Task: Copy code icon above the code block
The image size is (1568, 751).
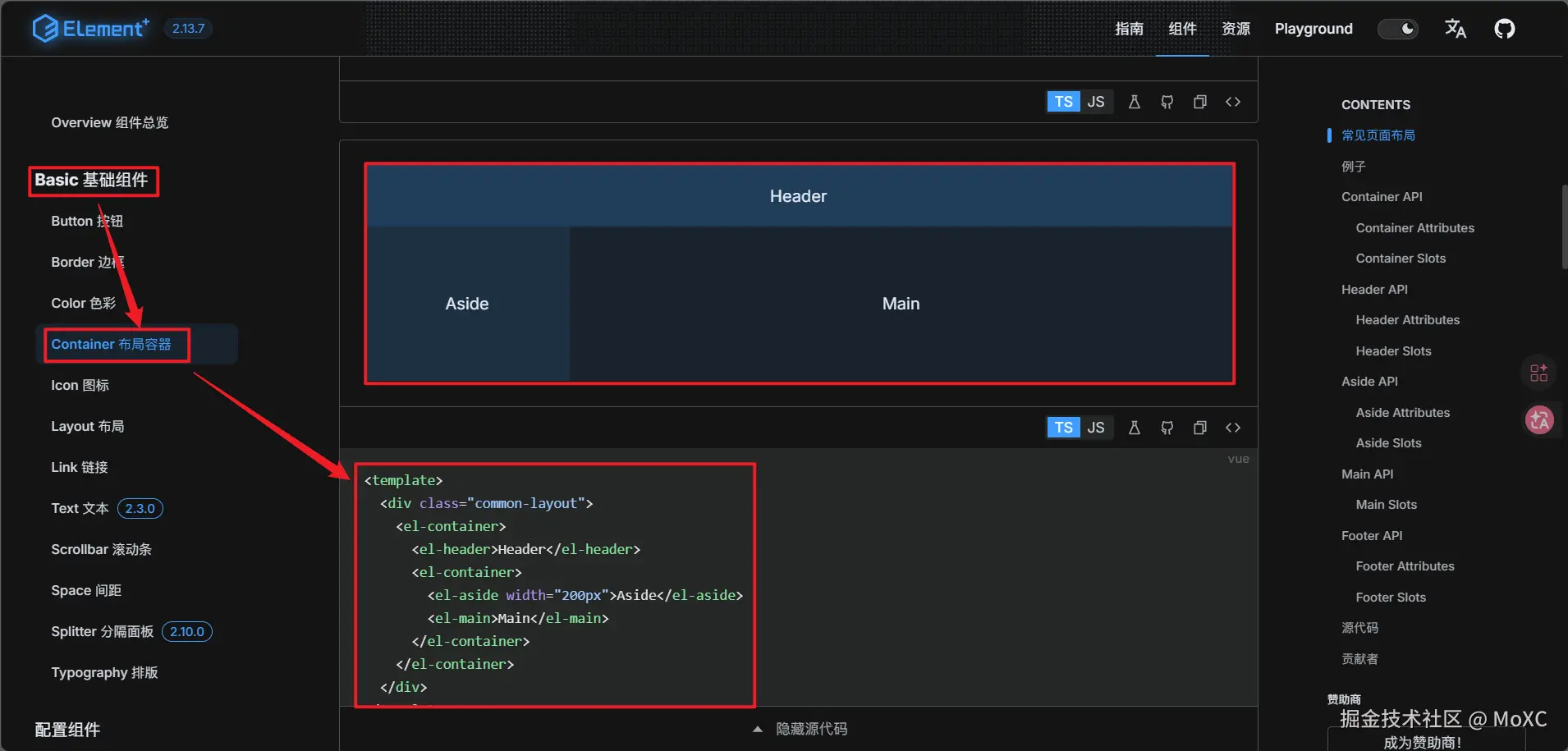Action: 1200,428
